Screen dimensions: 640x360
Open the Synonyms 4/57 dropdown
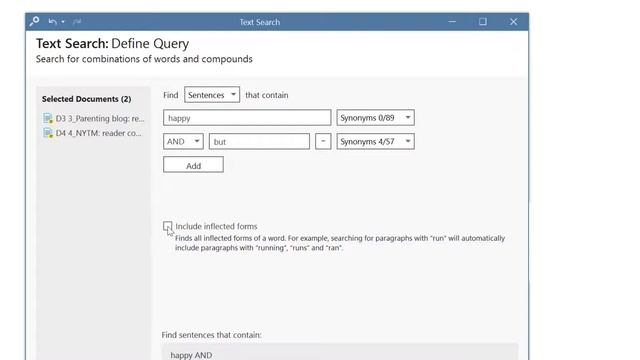pyautogui.click(x=376, y=141)
